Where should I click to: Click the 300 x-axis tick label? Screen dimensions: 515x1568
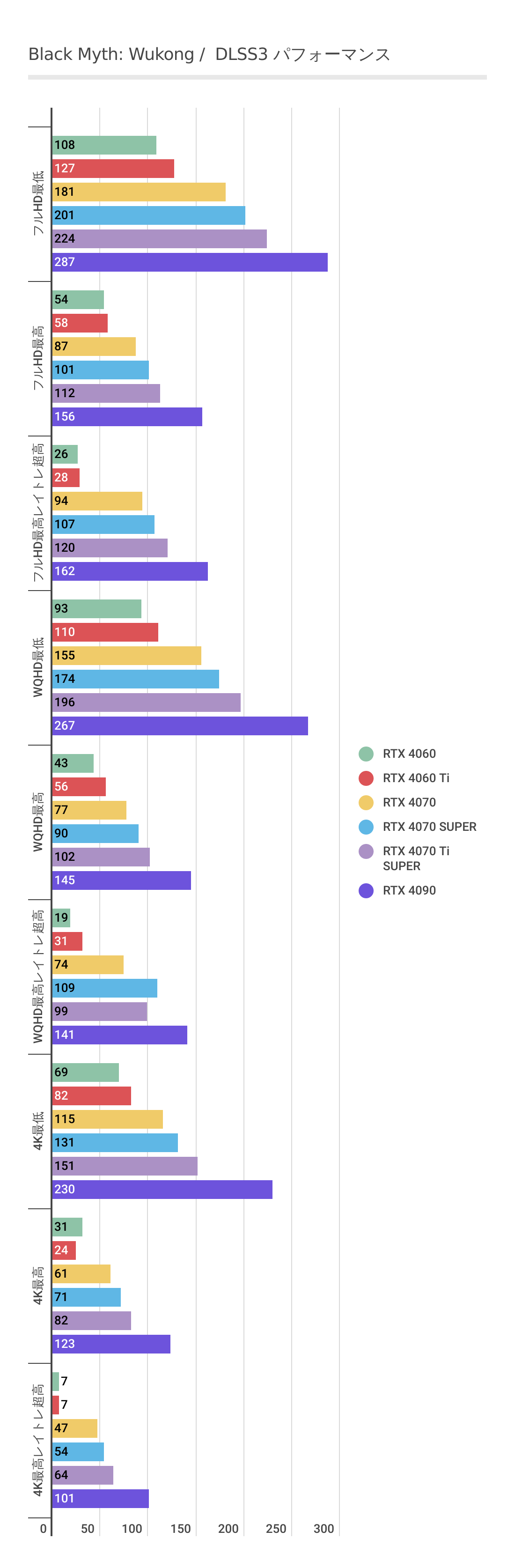point(324,1529)
